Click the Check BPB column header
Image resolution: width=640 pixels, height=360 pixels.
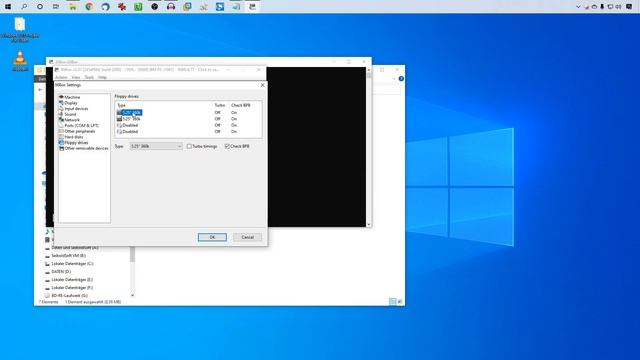point(240,105)
